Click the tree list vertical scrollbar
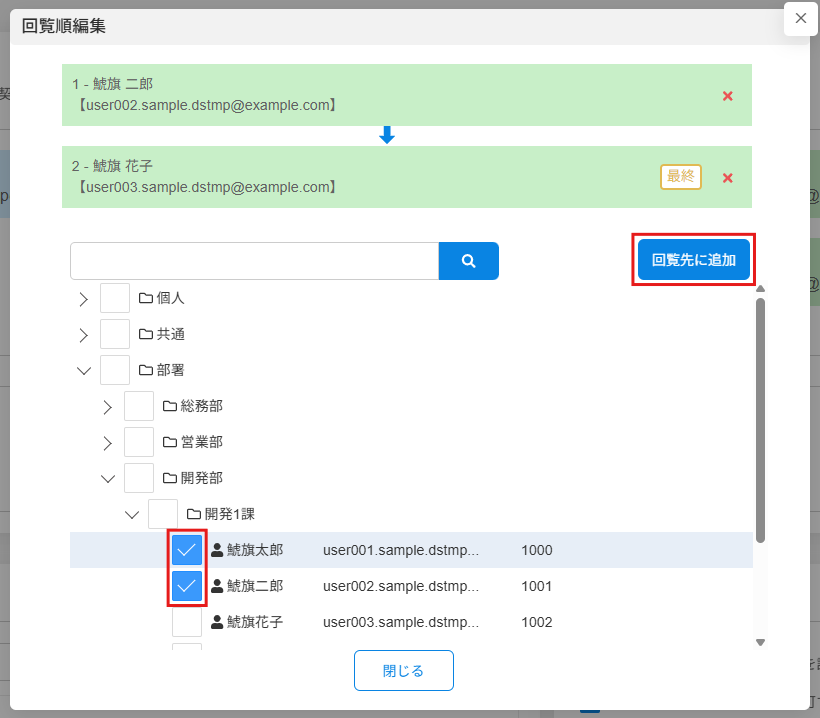Viewport: 820px width, 718px height. point(760,420)
